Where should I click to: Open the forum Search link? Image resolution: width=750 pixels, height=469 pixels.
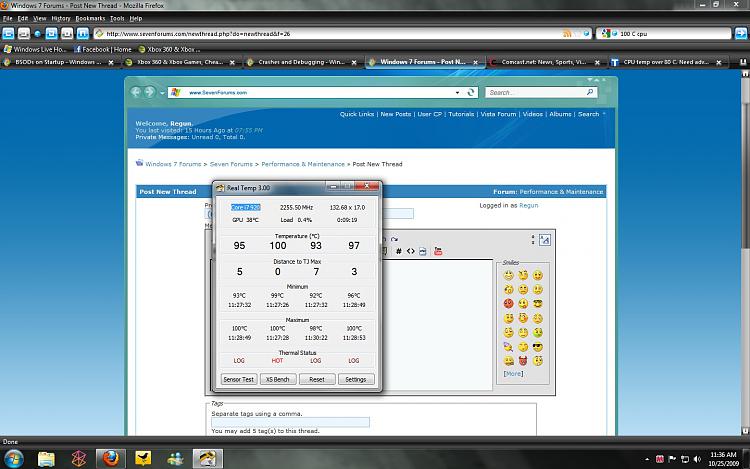tap(588, 114)
